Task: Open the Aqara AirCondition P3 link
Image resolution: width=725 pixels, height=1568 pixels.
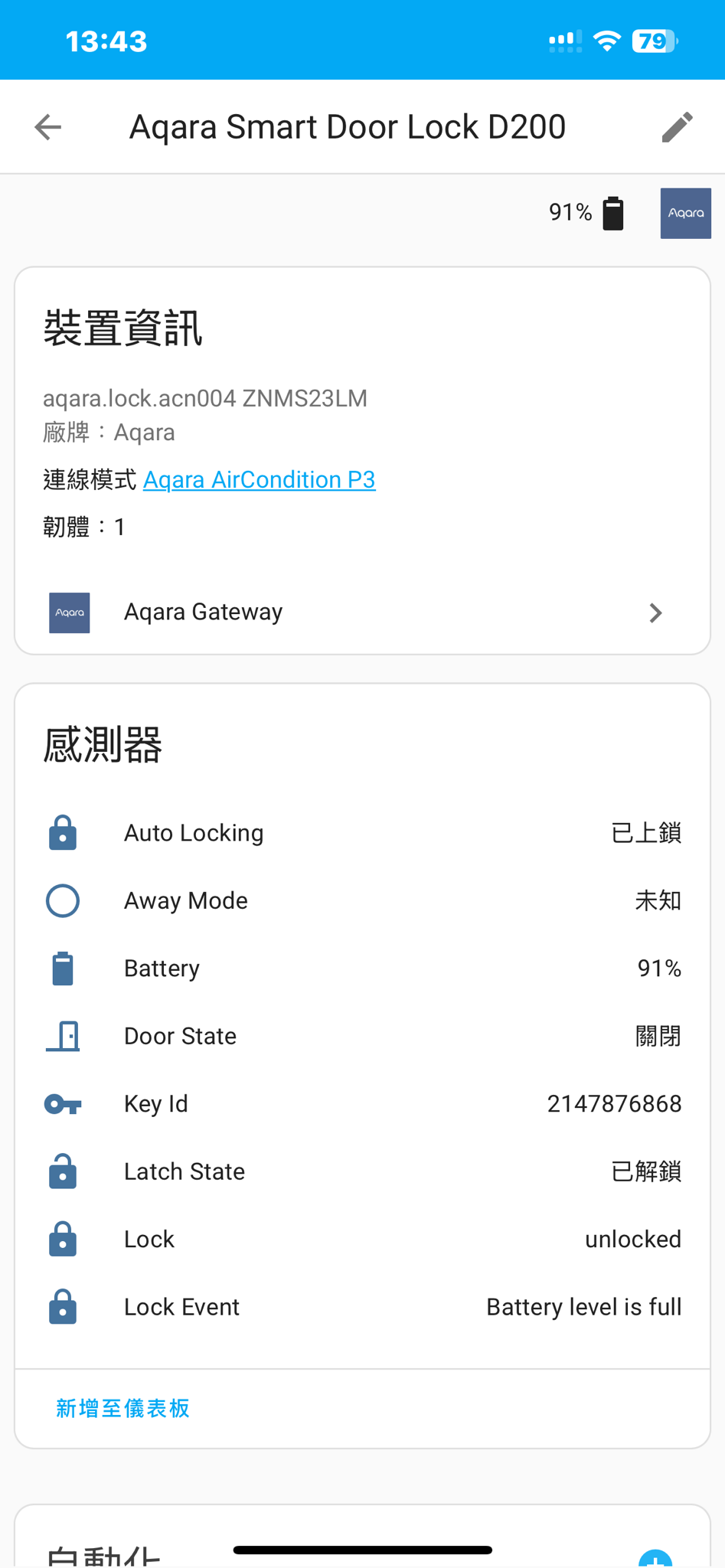Action: [x=259, y=480]
